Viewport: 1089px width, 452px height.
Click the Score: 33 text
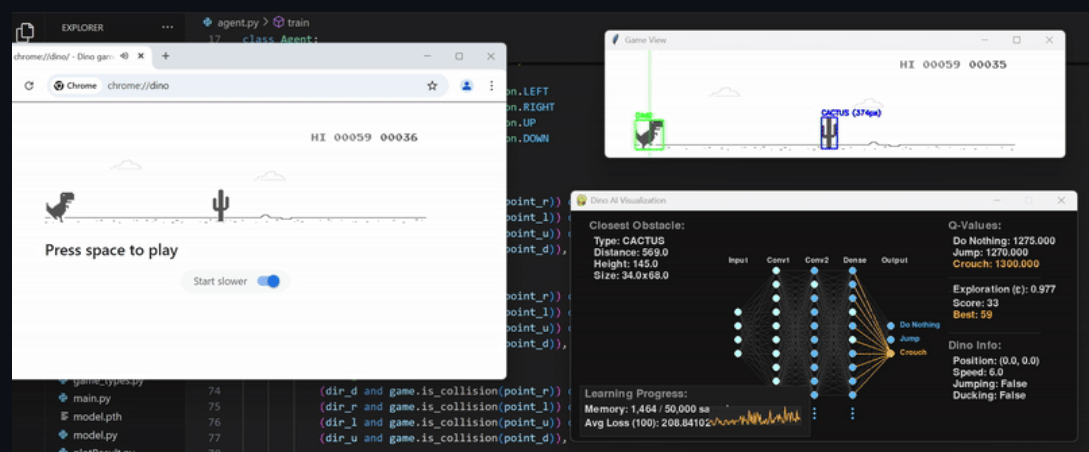click(x=975, y=303)
